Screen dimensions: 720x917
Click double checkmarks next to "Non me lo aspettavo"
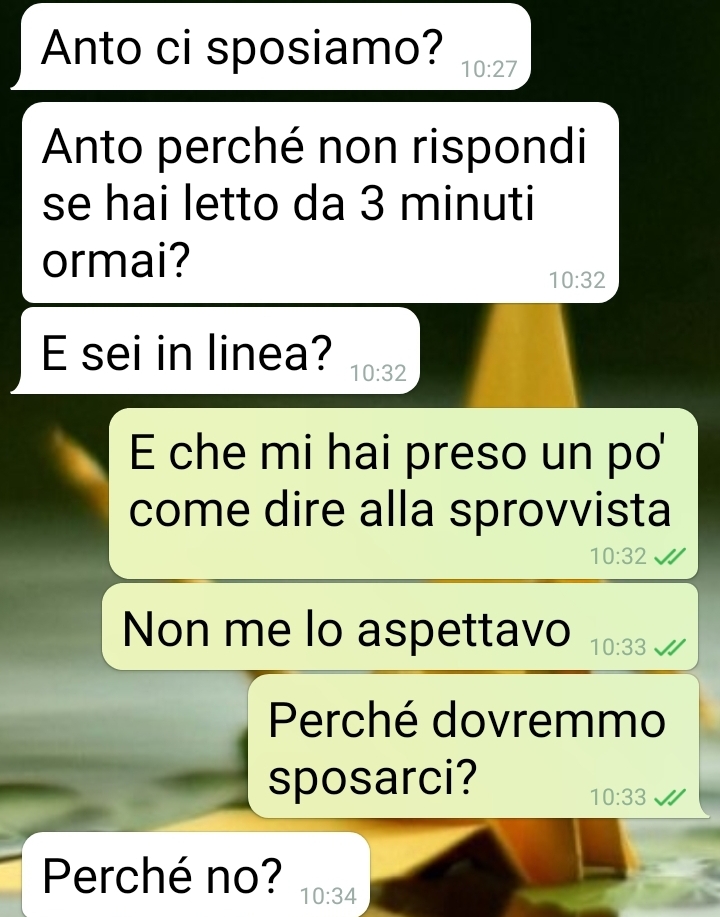(x=669, y=647)
